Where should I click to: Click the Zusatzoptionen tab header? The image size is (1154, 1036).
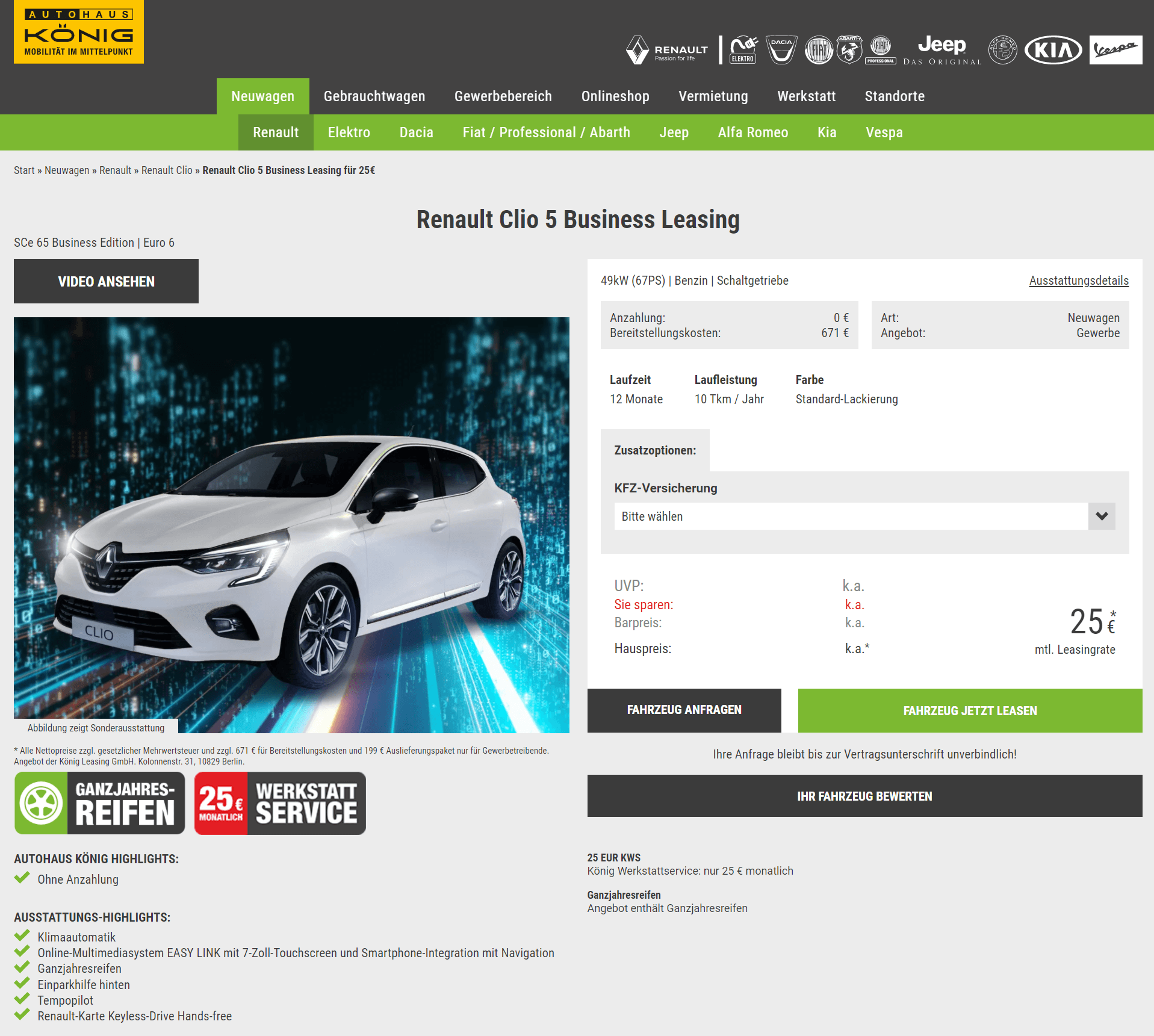click(x=655, y=450)
